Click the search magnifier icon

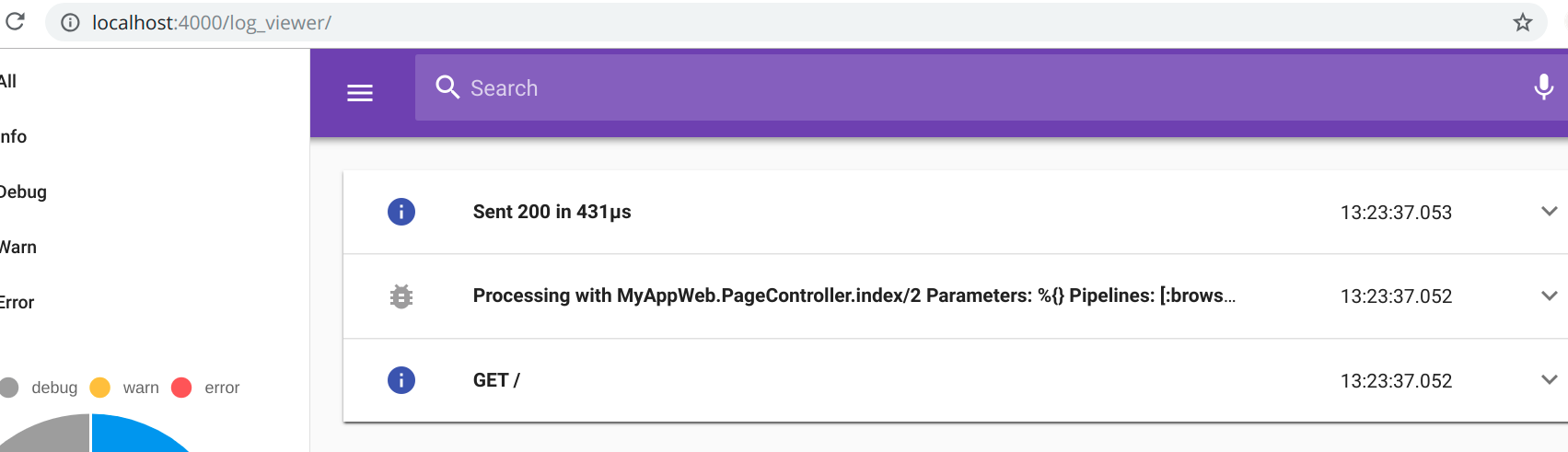click(447, 87)
